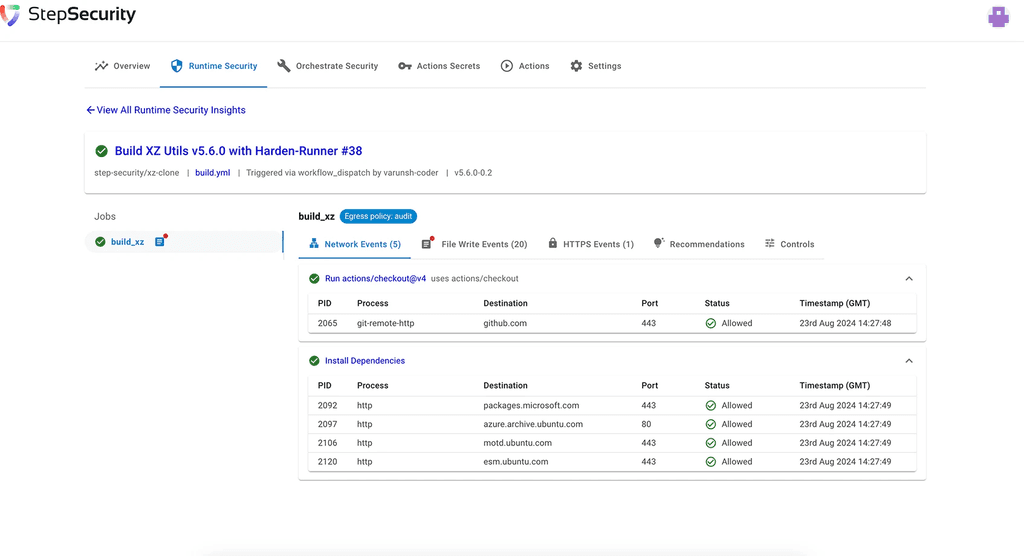Open the Overview tab
This screenshot has height=556, width=1024.
pyautogui.click(x=122, y=66)
